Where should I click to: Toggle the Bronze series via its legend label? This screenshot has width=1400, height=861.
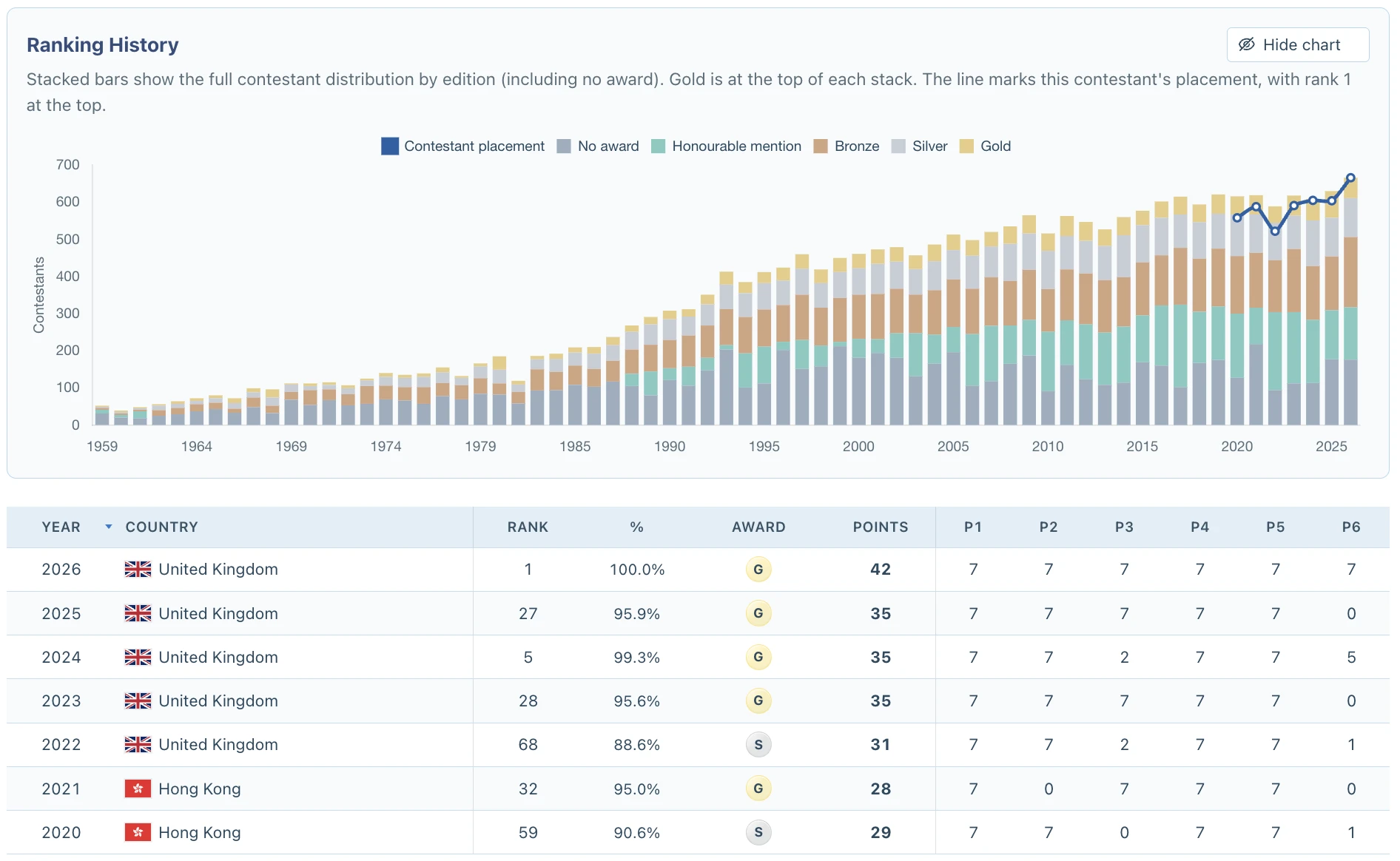click(x=857, y=146)
